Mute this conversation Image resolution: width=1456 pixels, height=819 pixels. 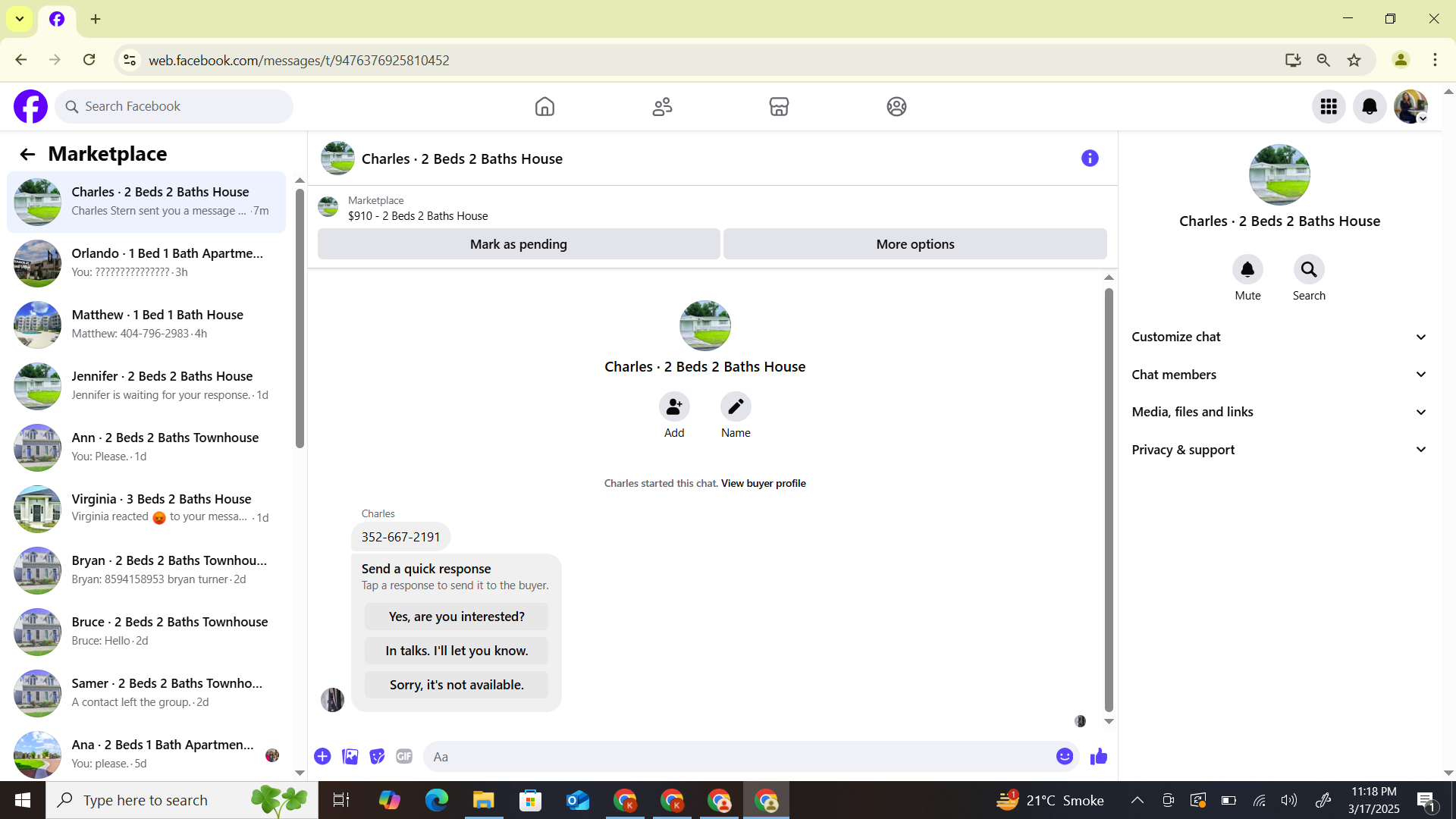(x=1247, y=270)
